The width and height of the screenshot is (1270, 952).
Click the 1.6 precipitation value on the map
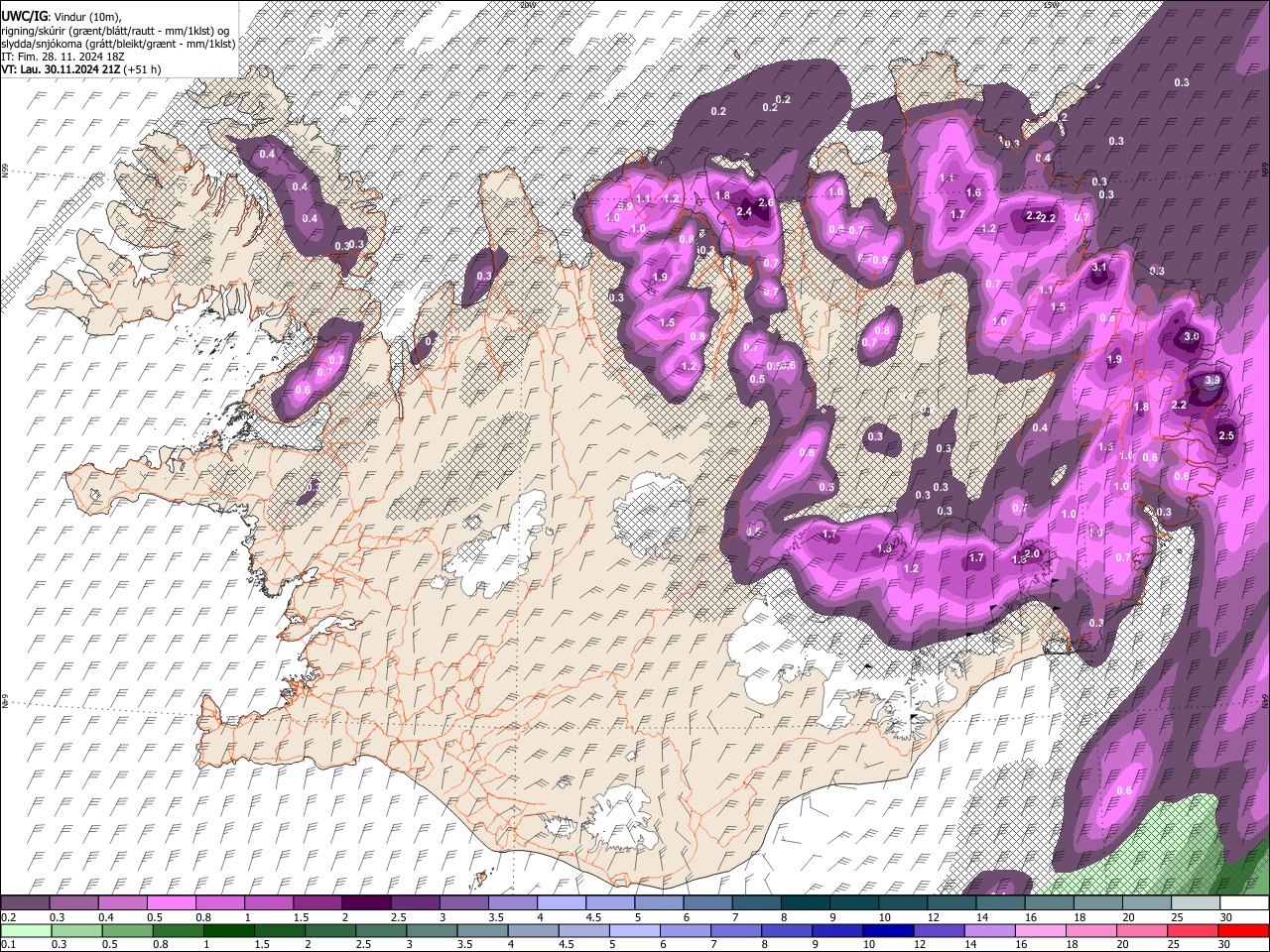973,193
